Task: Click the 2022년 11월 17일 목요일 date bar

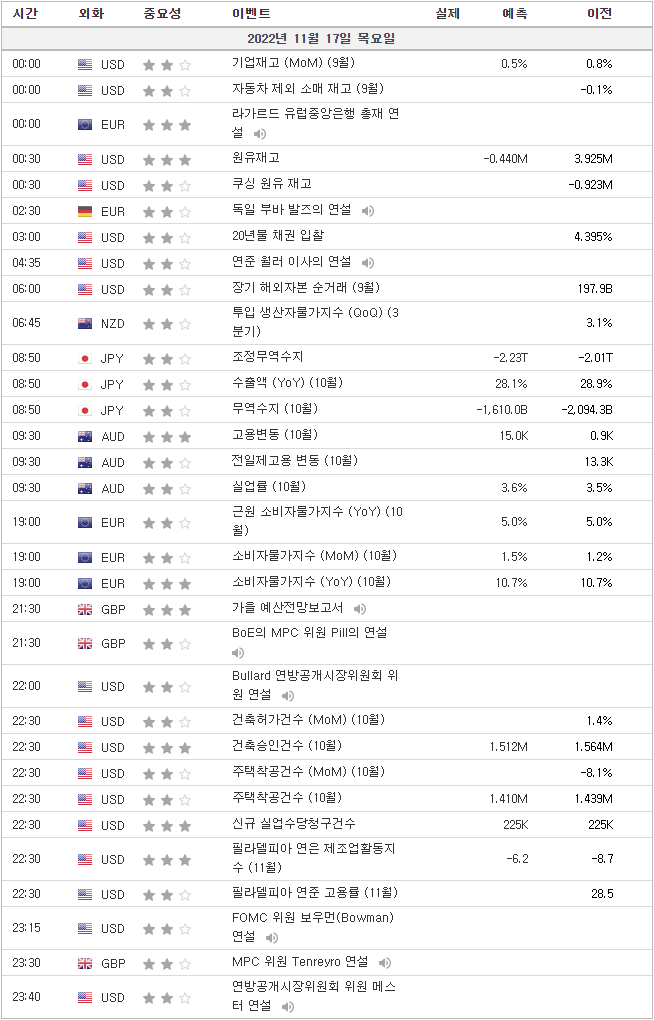Action: click(x=327, y=38)
